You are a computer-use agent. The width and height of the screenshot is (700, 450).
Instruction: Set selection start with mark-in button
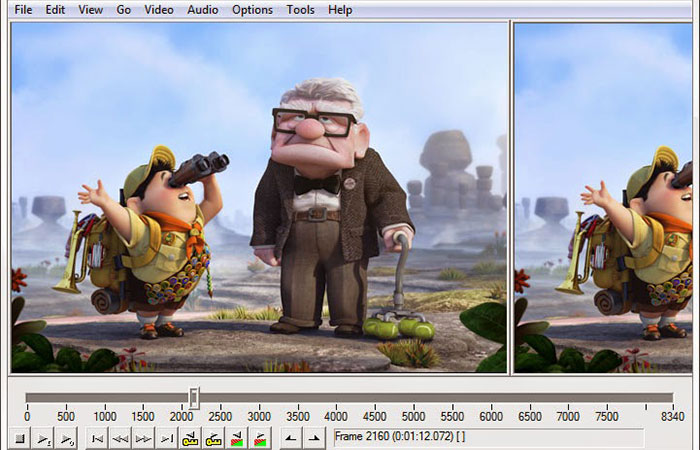point(291,438)
